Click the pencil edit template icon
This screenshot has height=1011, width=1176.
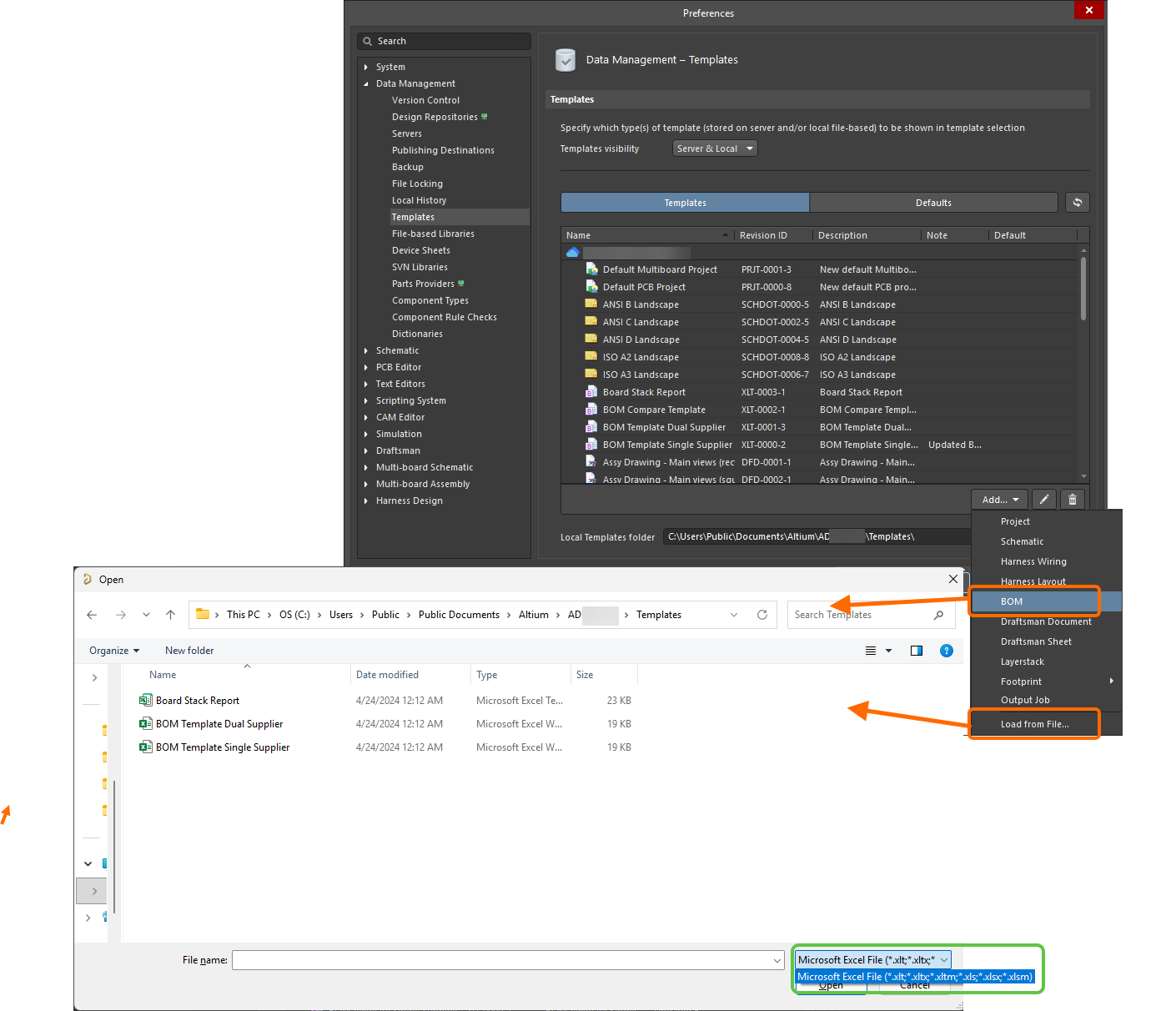1044,500
